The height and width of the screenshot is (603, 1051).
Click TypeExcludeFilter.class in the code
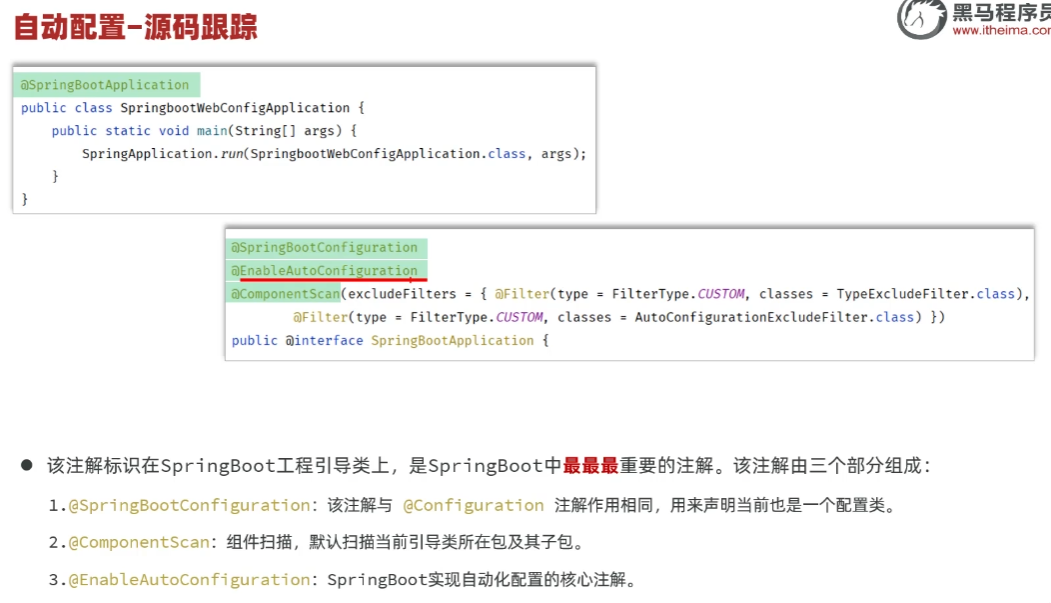[926, 294]
